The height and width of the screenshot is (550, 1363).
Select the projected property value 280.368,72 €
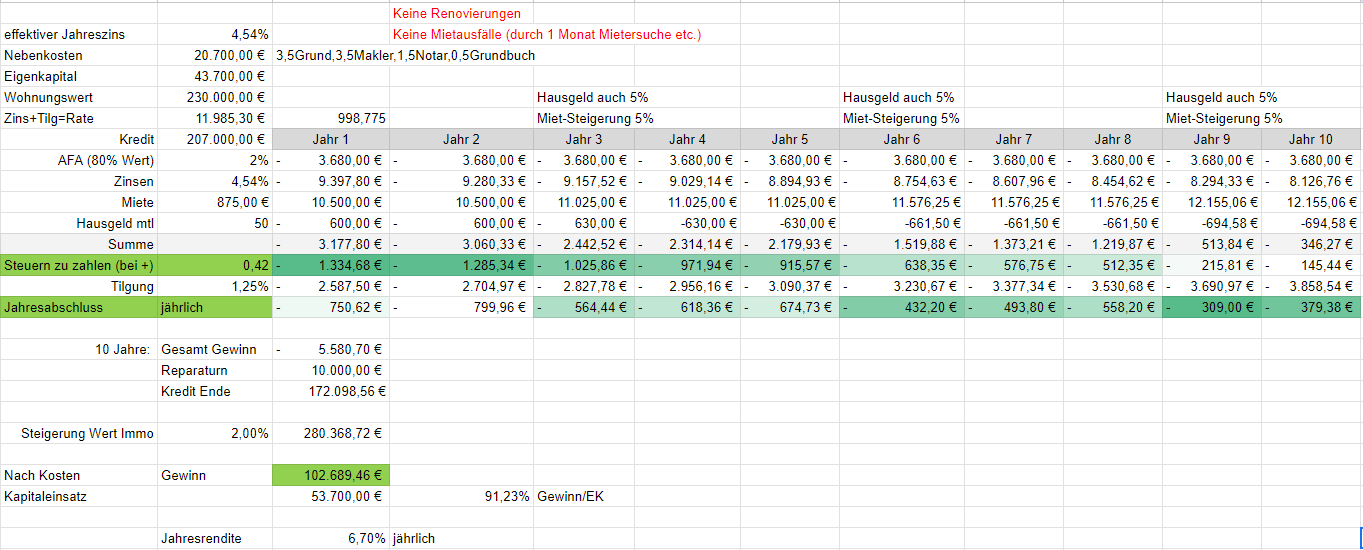(331, 433)
